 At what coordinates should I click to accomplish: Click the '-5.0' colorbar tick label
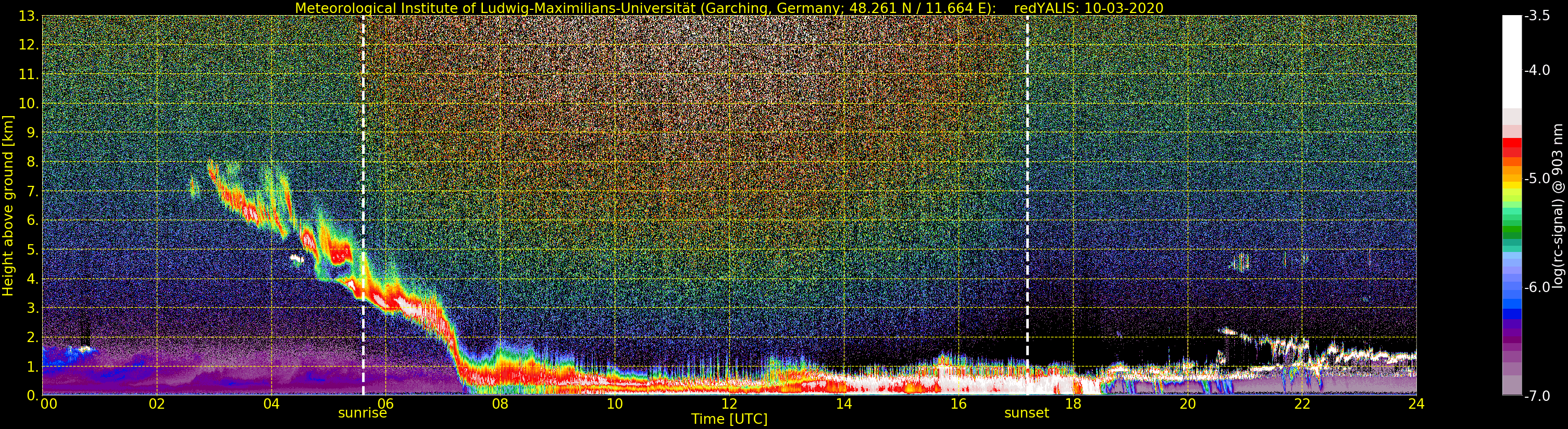1537,179
